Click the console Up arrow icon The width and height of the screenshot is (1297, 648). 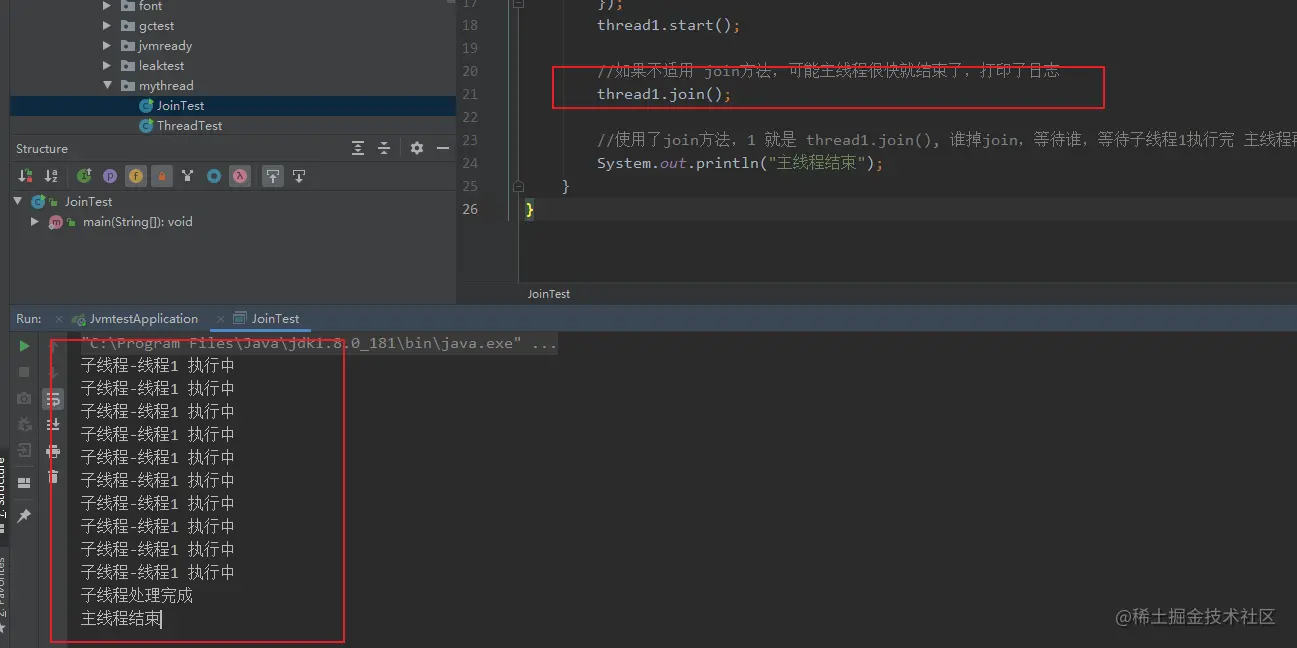pos(53,346)
